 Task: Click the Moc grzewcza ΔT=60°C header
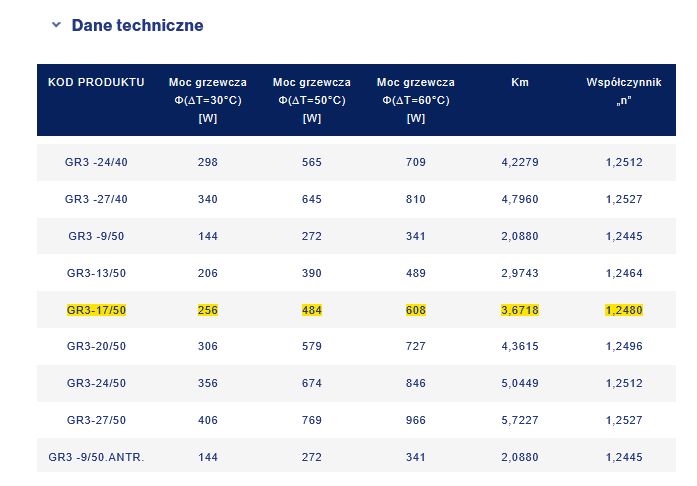[x=415, y=99]
